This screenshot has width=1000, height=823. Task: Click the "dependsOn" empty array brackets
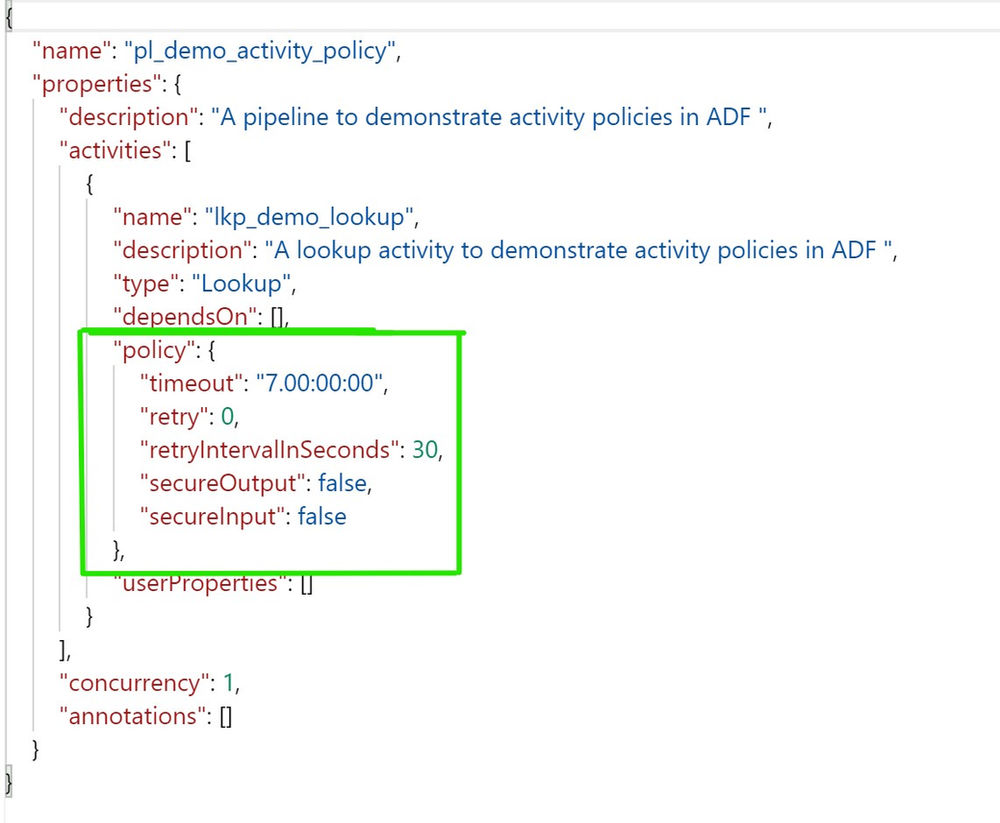[277, 317]
